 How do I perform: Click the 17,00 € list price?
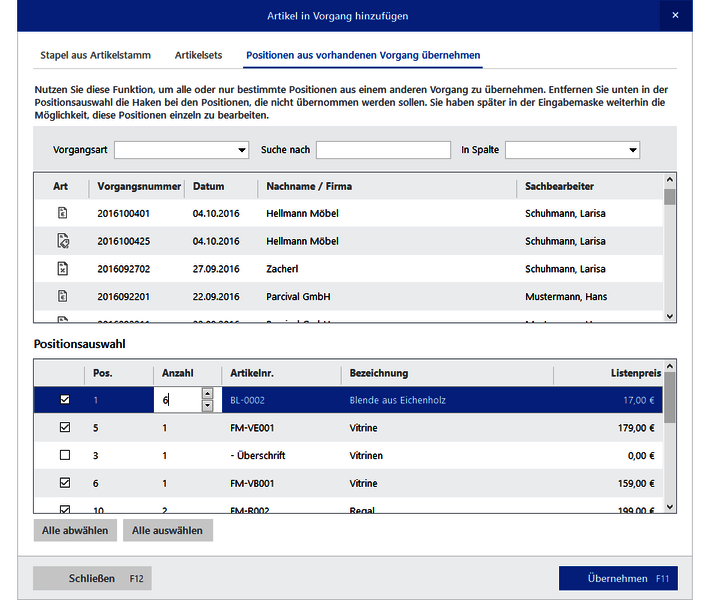pos(639,400)
